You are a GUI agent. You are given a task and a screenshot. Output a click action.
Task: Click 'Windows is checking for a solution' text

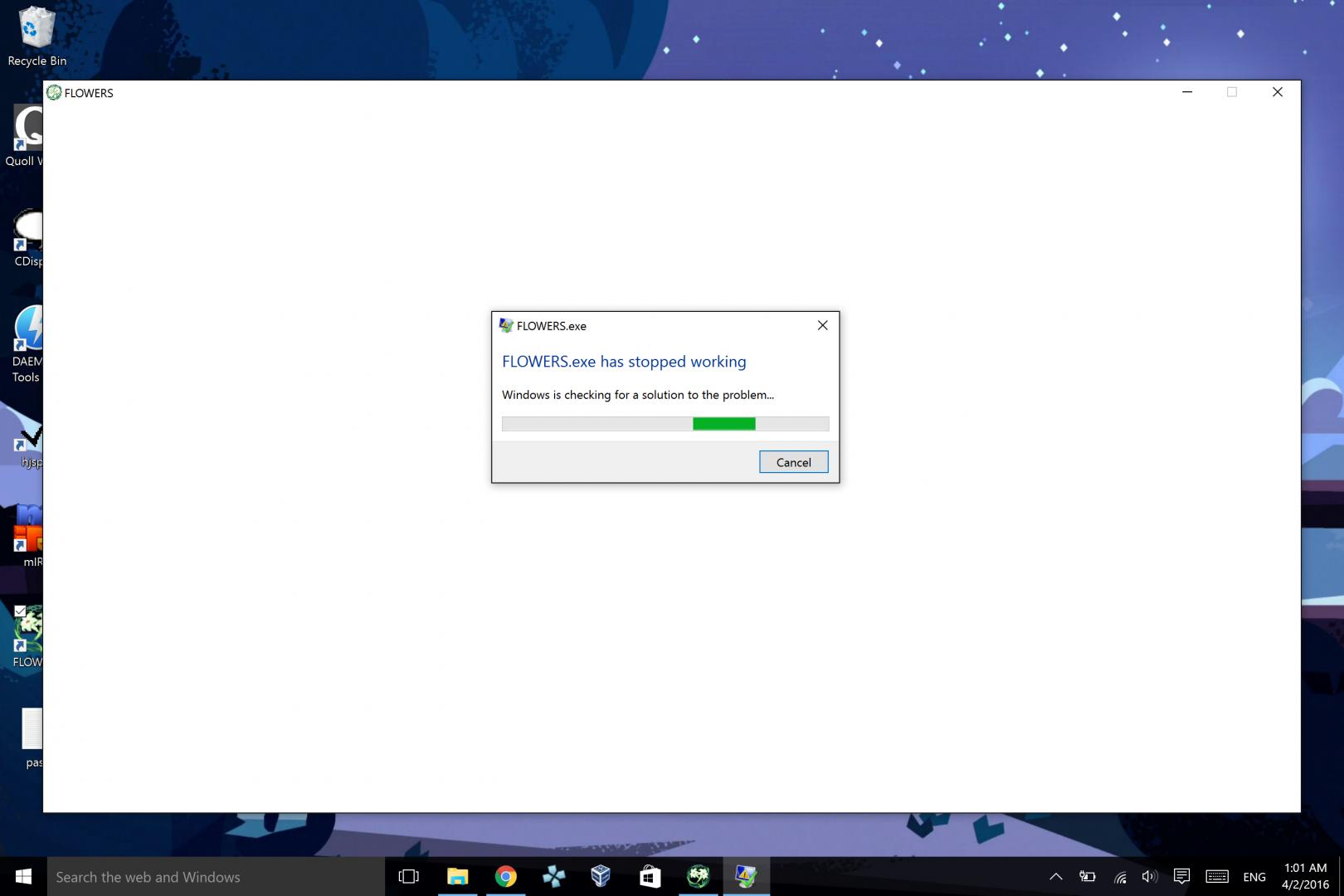pos(638,395)
